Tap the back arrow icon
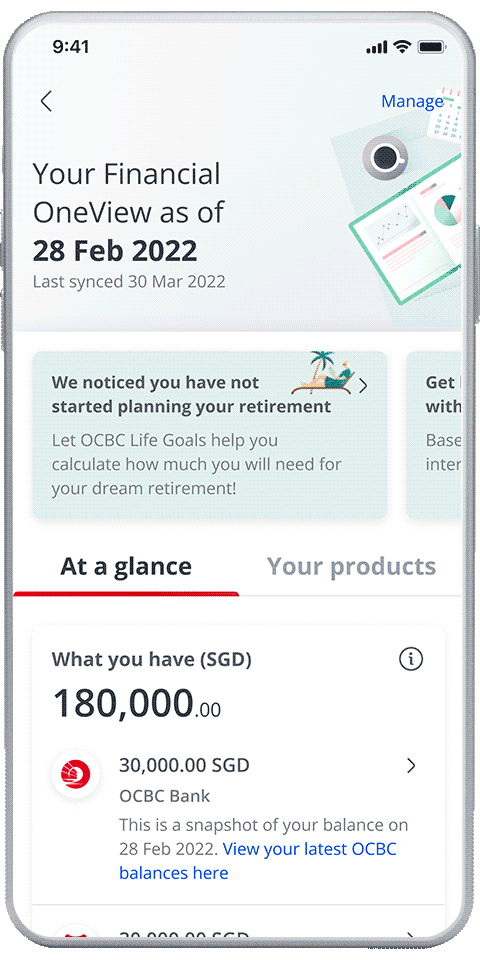This screenshot has height=960, width=480. tap(46, 101)
